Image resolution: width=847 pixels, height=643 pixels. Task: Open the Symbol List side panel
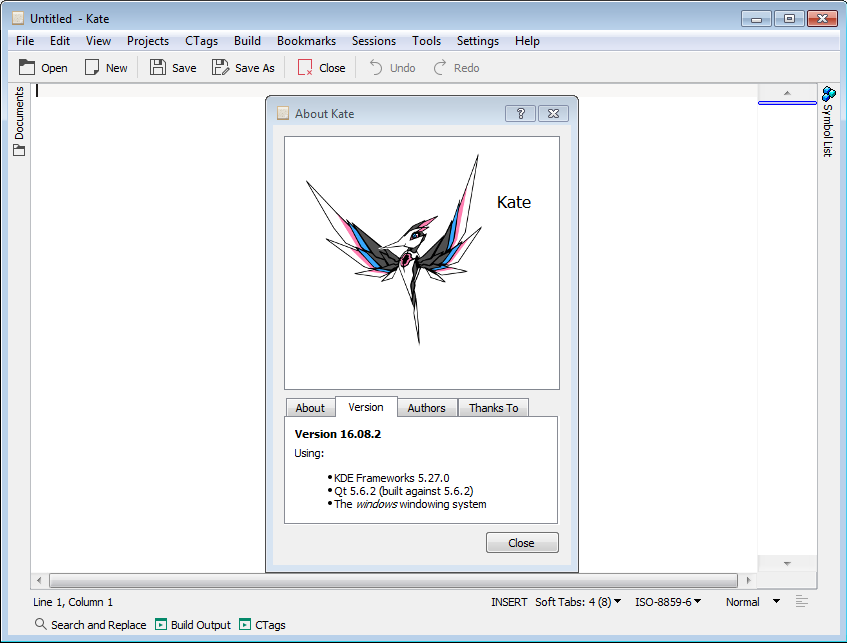828,122
